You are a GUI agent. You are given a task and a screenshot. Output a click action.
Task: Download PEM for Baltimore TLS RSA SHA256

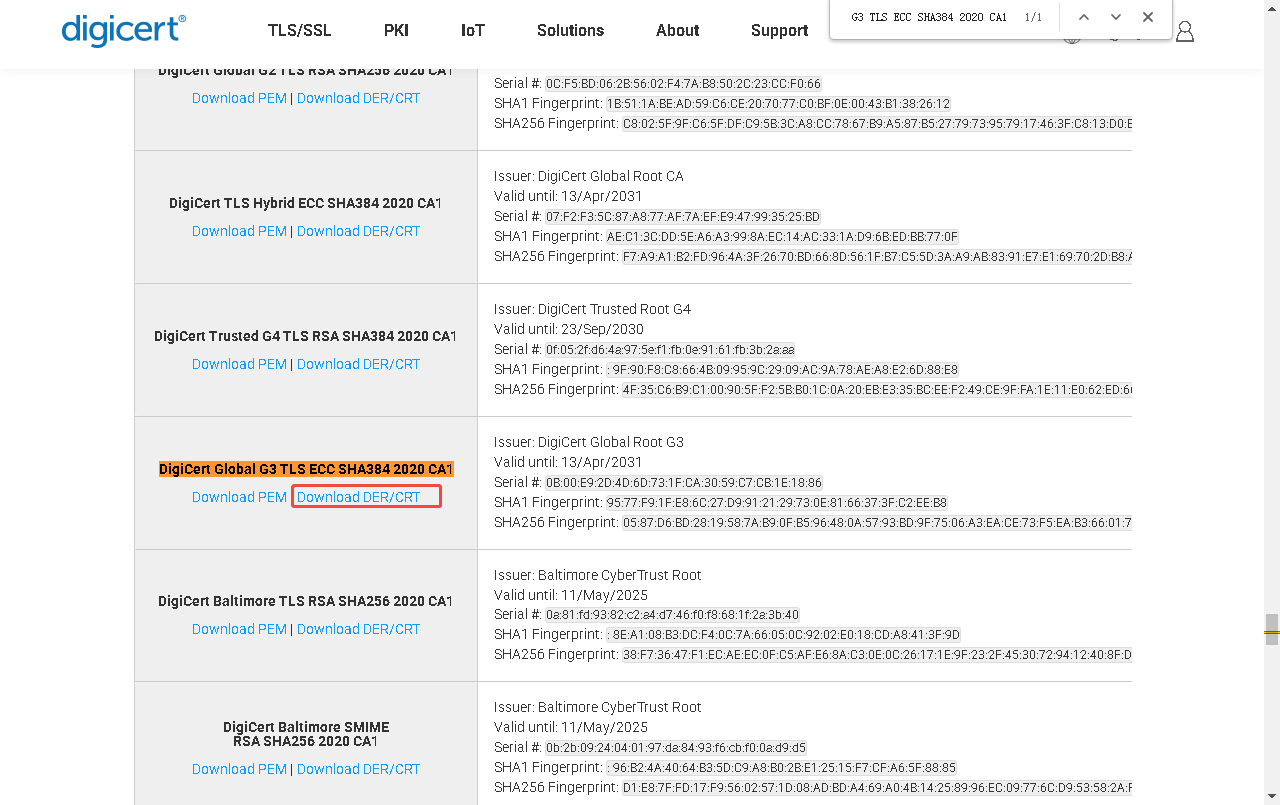(239, 629)
